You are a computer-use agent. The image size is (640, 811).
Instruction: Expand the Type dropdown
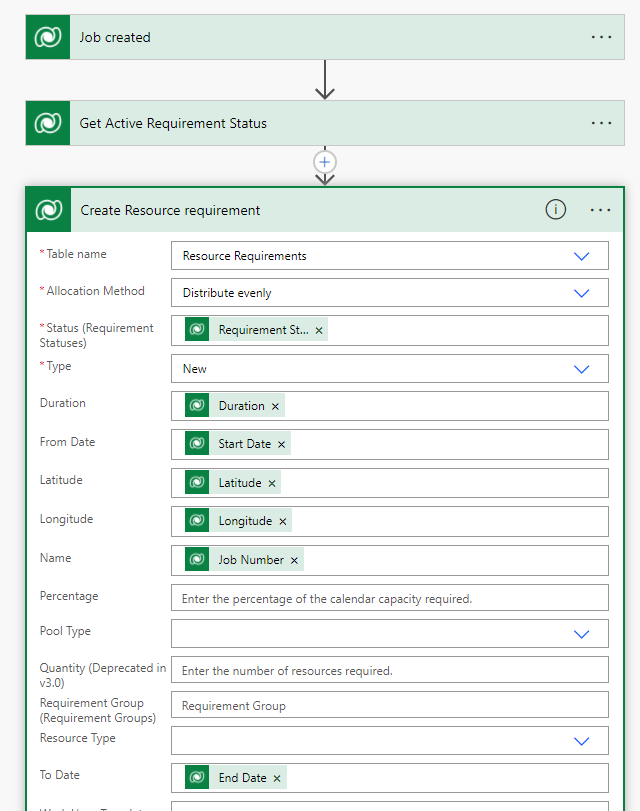[582, 369]
